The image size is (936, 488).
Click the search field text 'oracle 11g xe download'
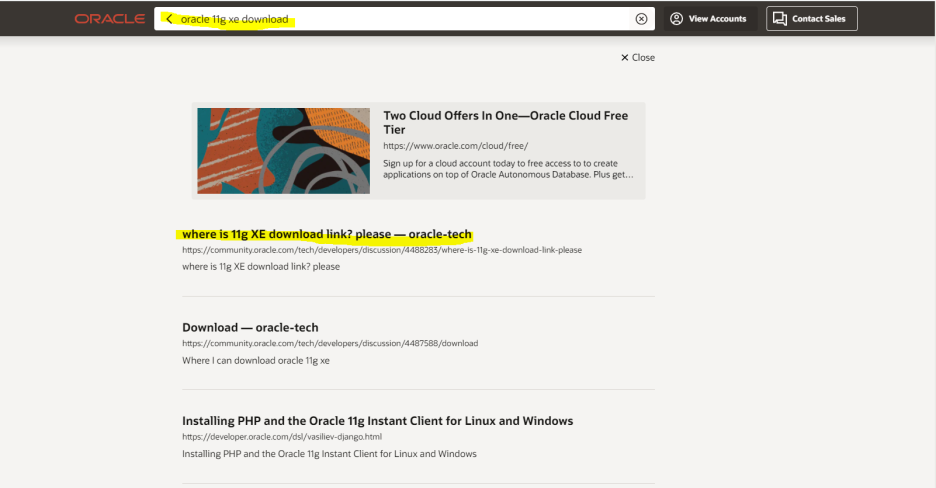click(x=235, y=19)
